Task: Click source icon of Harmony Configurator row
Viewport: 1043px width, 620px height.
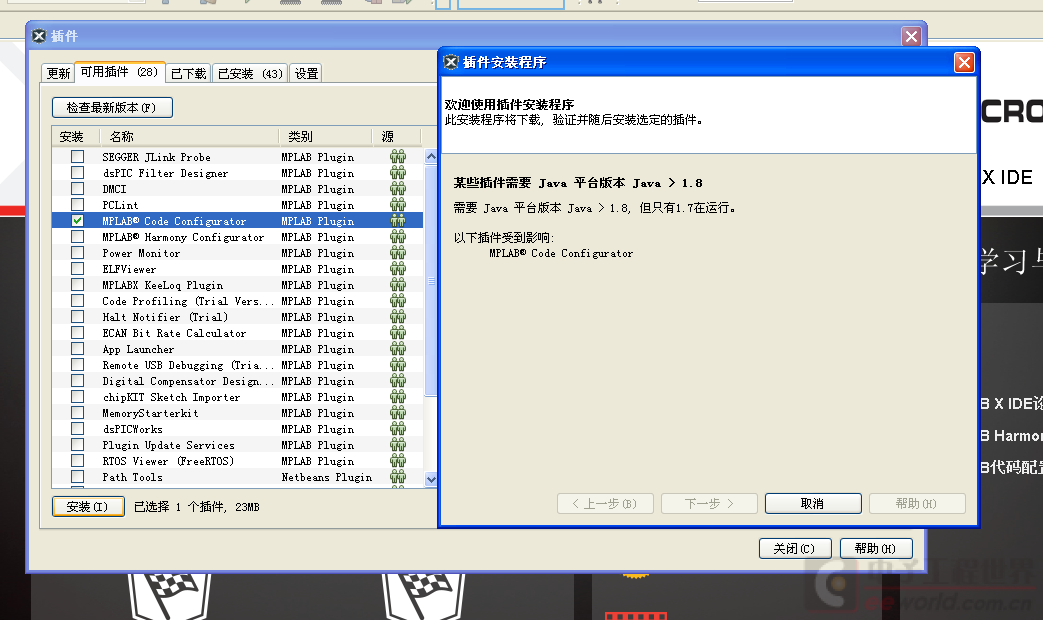Action: coord(398,236)
